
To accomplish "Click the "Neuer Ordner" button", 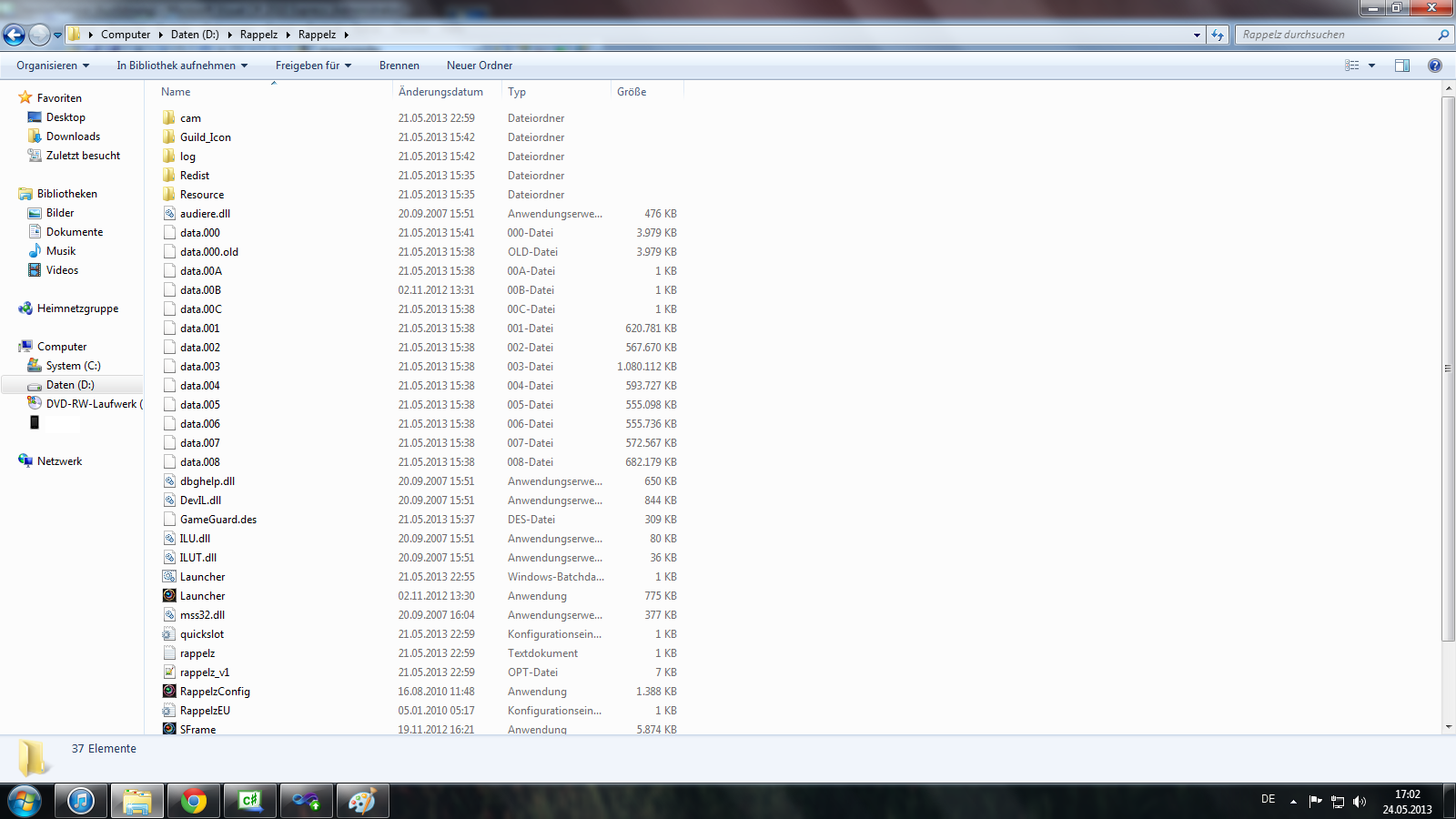I will pos(479,65).
